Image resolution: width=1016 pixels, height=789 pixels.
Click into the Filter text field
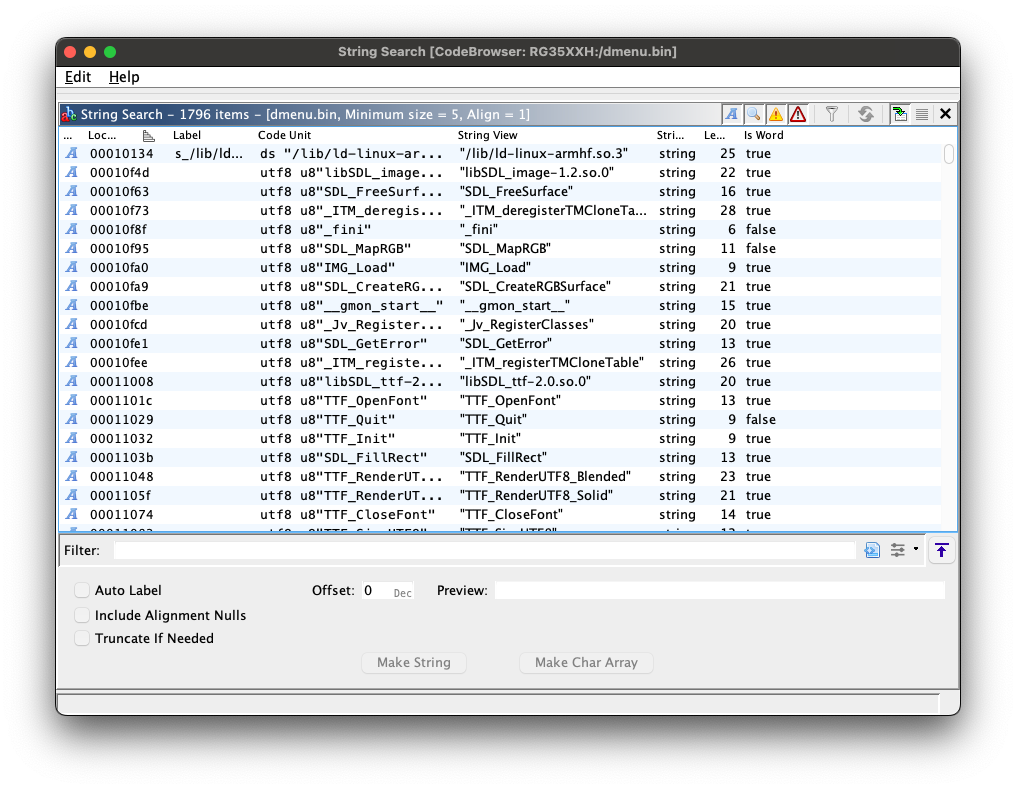(x=485, y=551)
